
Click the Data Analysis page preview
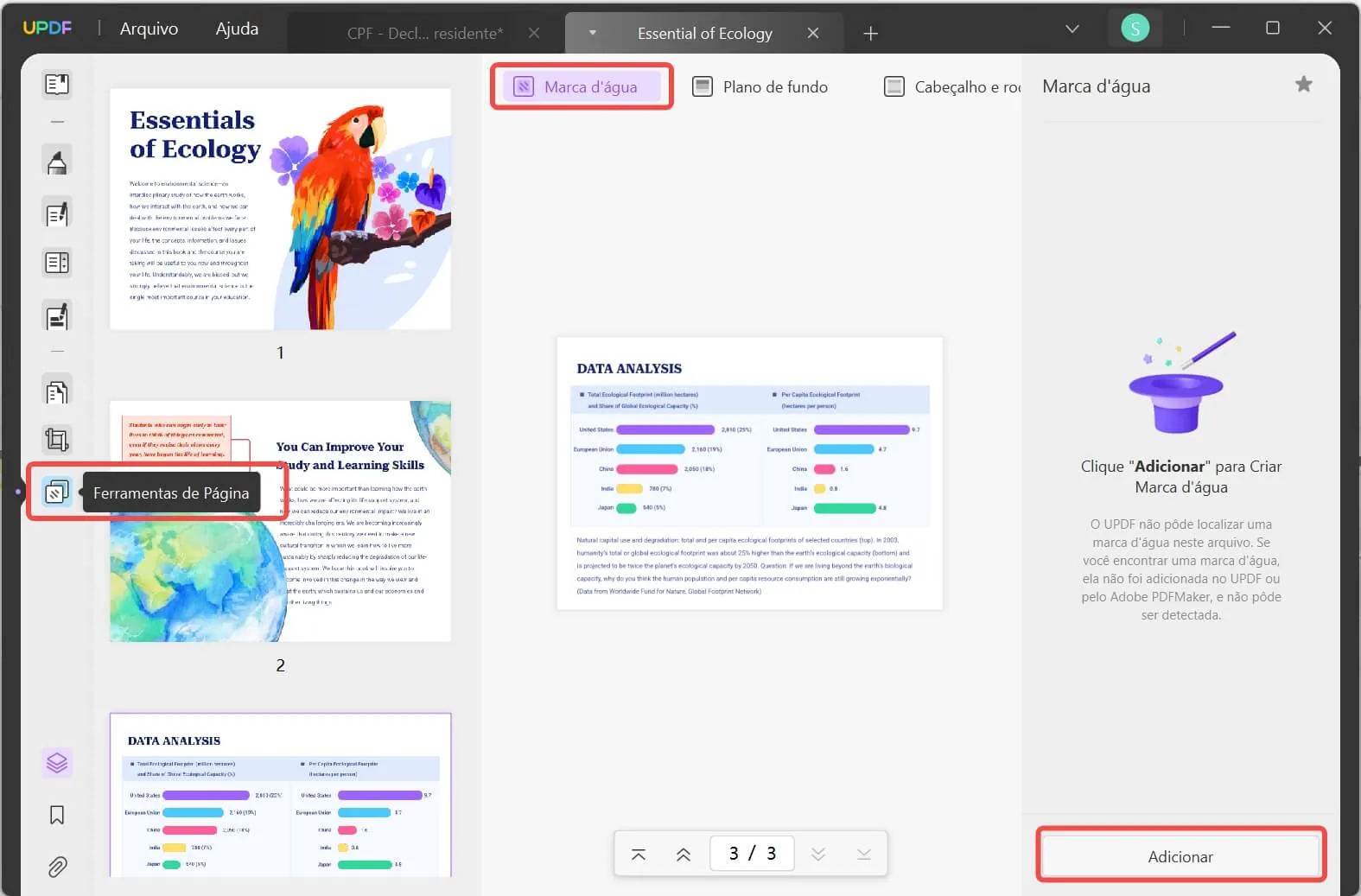pyautogui.click(x=749, y=473)
